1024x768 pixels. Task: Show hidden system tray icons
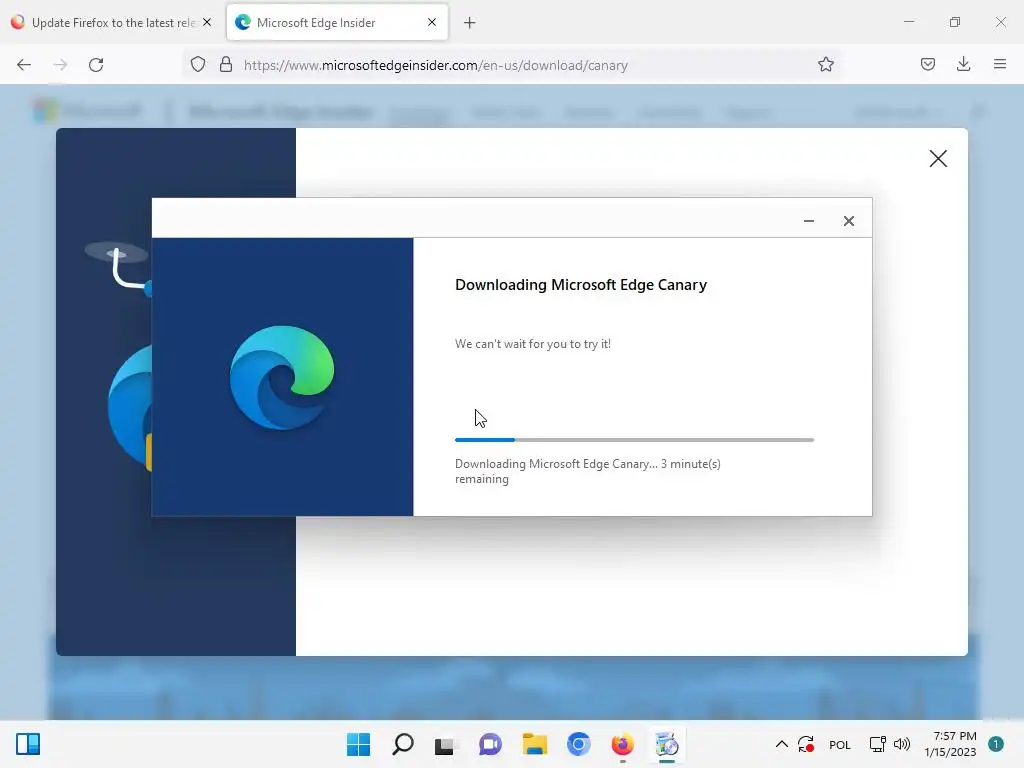point(782,744)
